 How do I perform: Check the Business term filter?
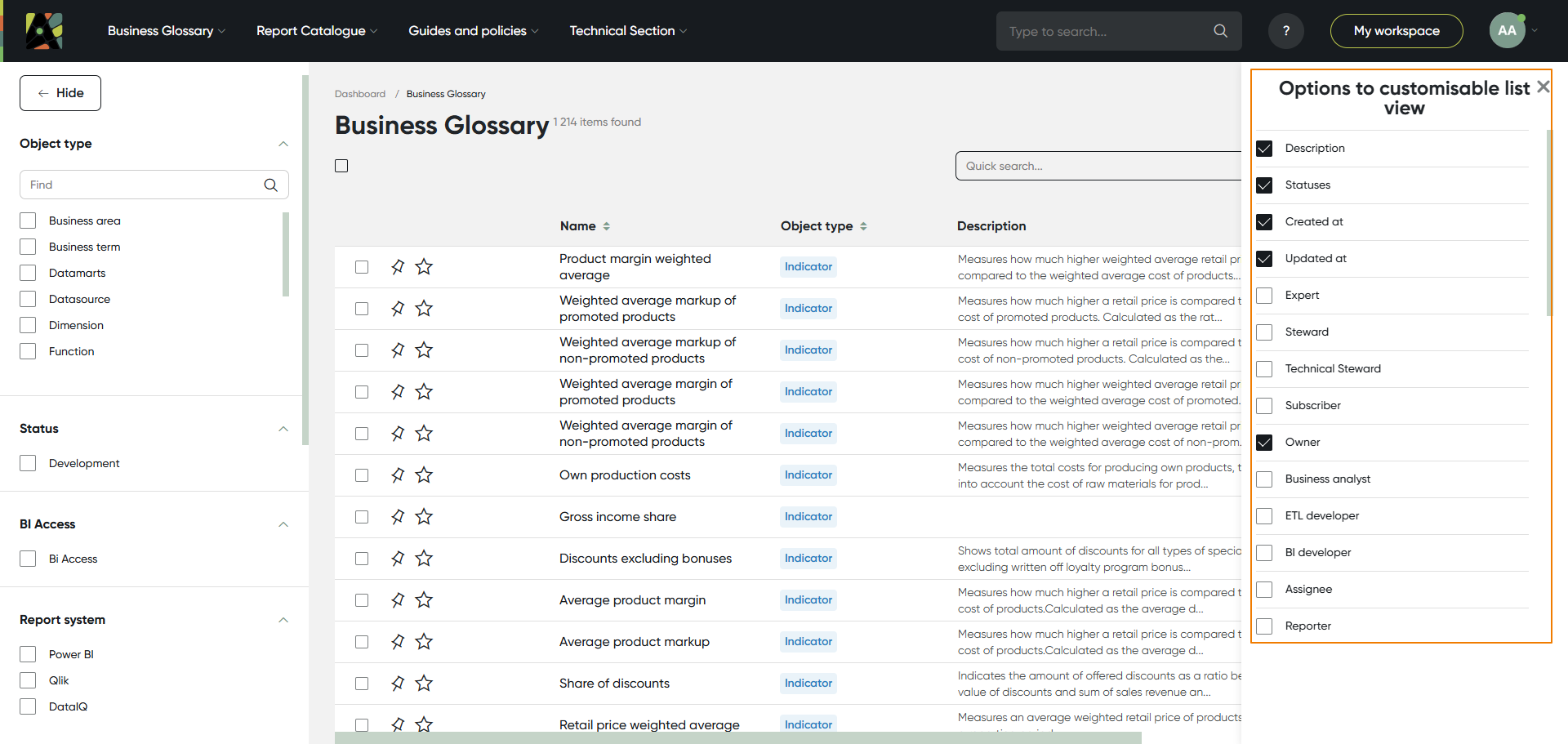[29, 247]
